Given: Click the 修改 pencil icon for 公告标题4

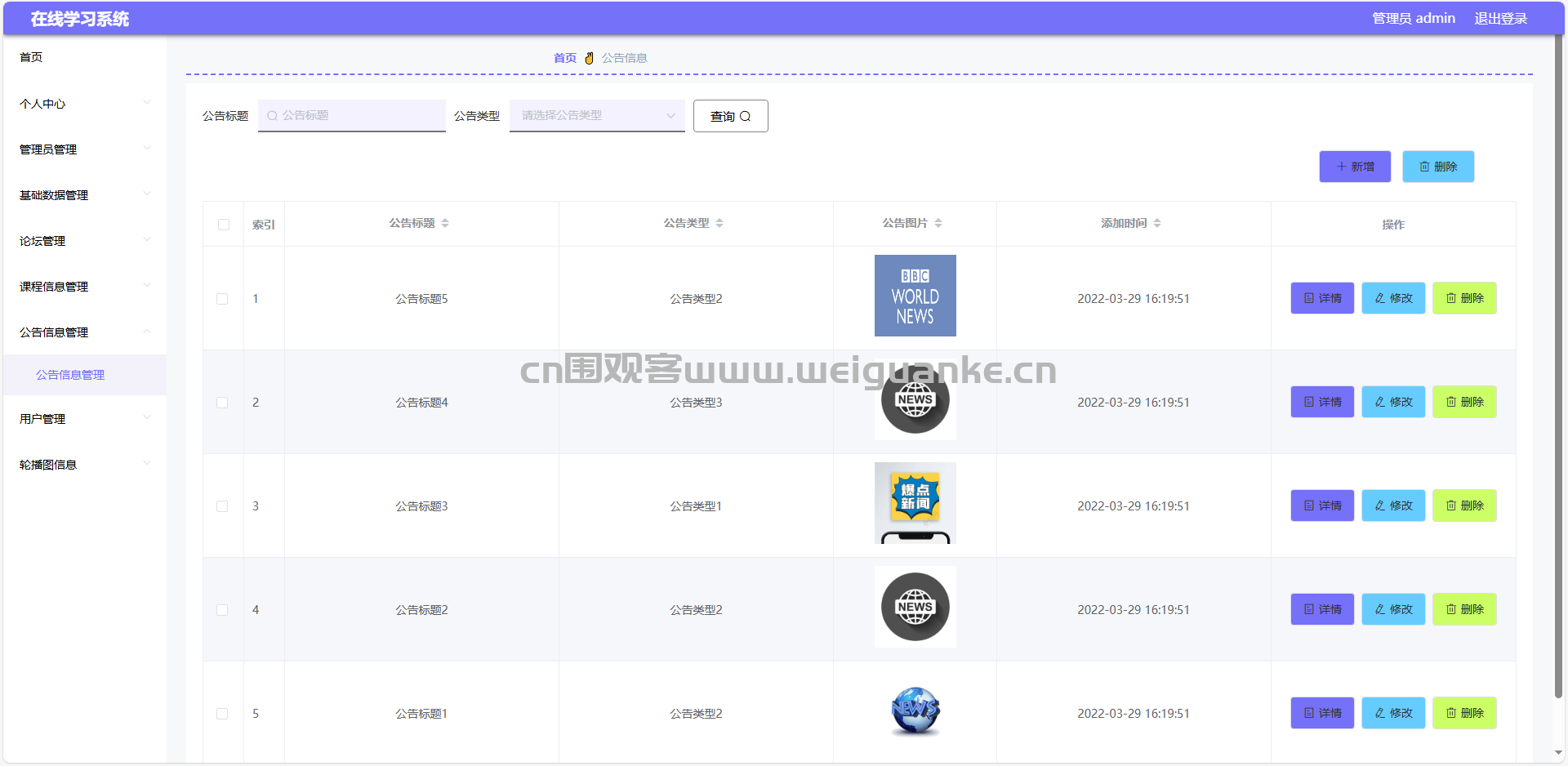Looking at the screenshot, I should (x=1380, y=402).
